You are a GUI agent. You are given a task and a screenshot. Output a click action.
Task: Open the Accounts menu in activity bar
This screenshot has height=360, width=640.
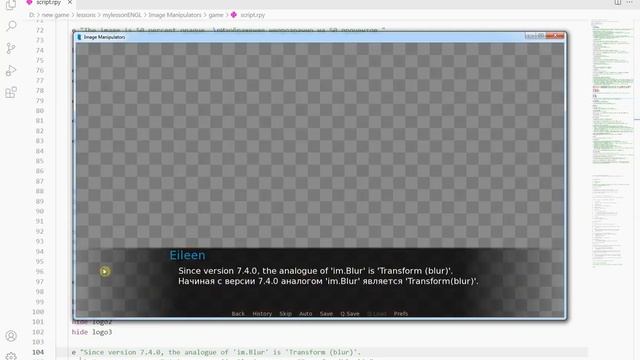(x=11, y=336)
